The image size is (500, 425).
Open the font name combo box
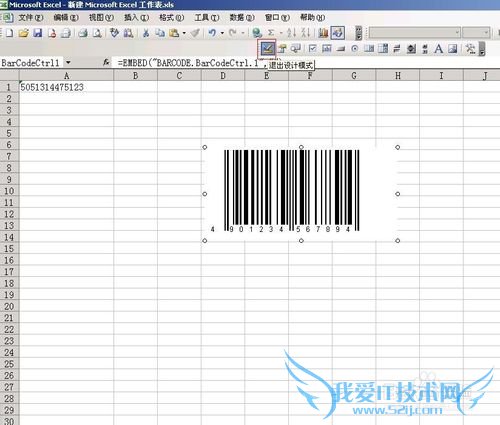pos(414,33)
